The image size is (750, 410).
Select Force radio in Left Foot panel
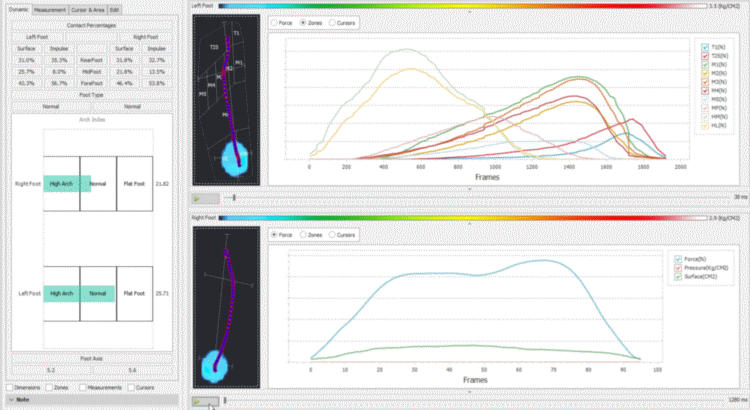(274, 22)
